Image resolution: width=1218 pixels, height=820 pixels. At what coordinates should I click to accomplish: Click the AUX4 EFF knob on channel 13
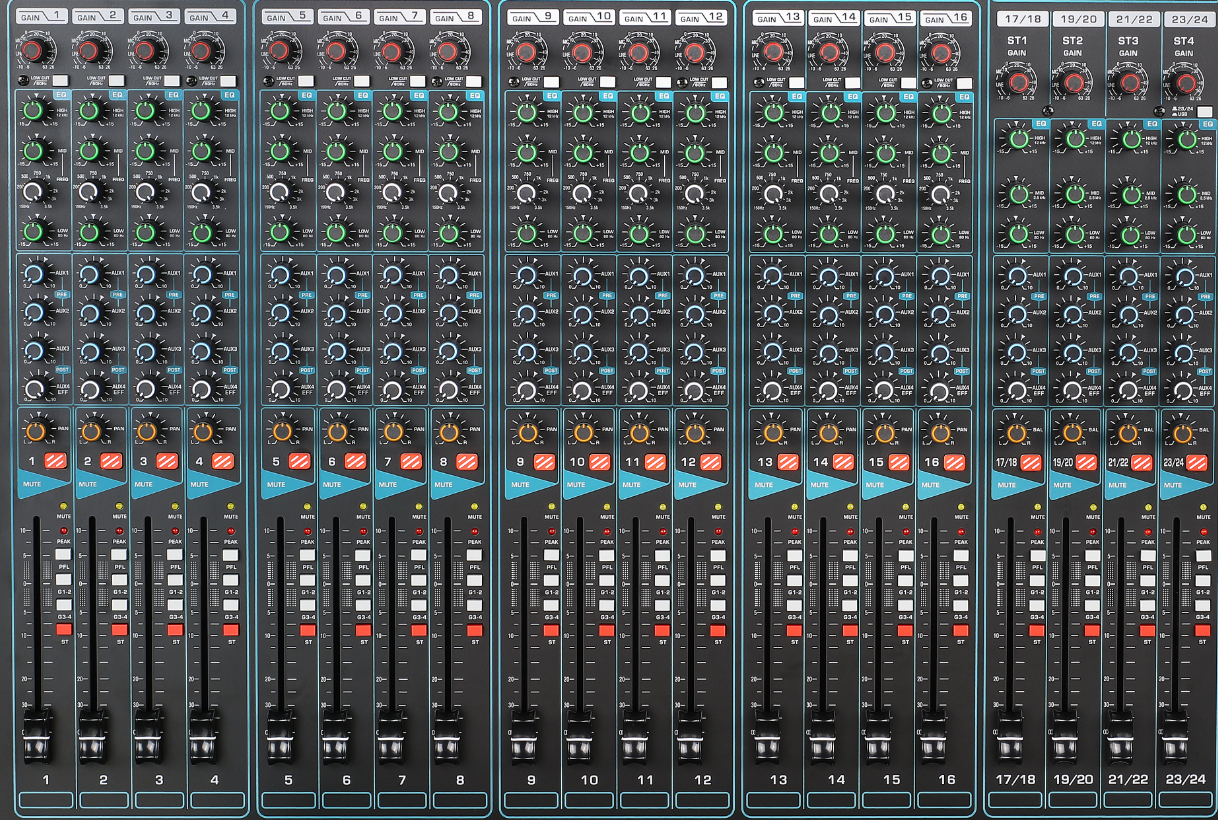point(771,389)
